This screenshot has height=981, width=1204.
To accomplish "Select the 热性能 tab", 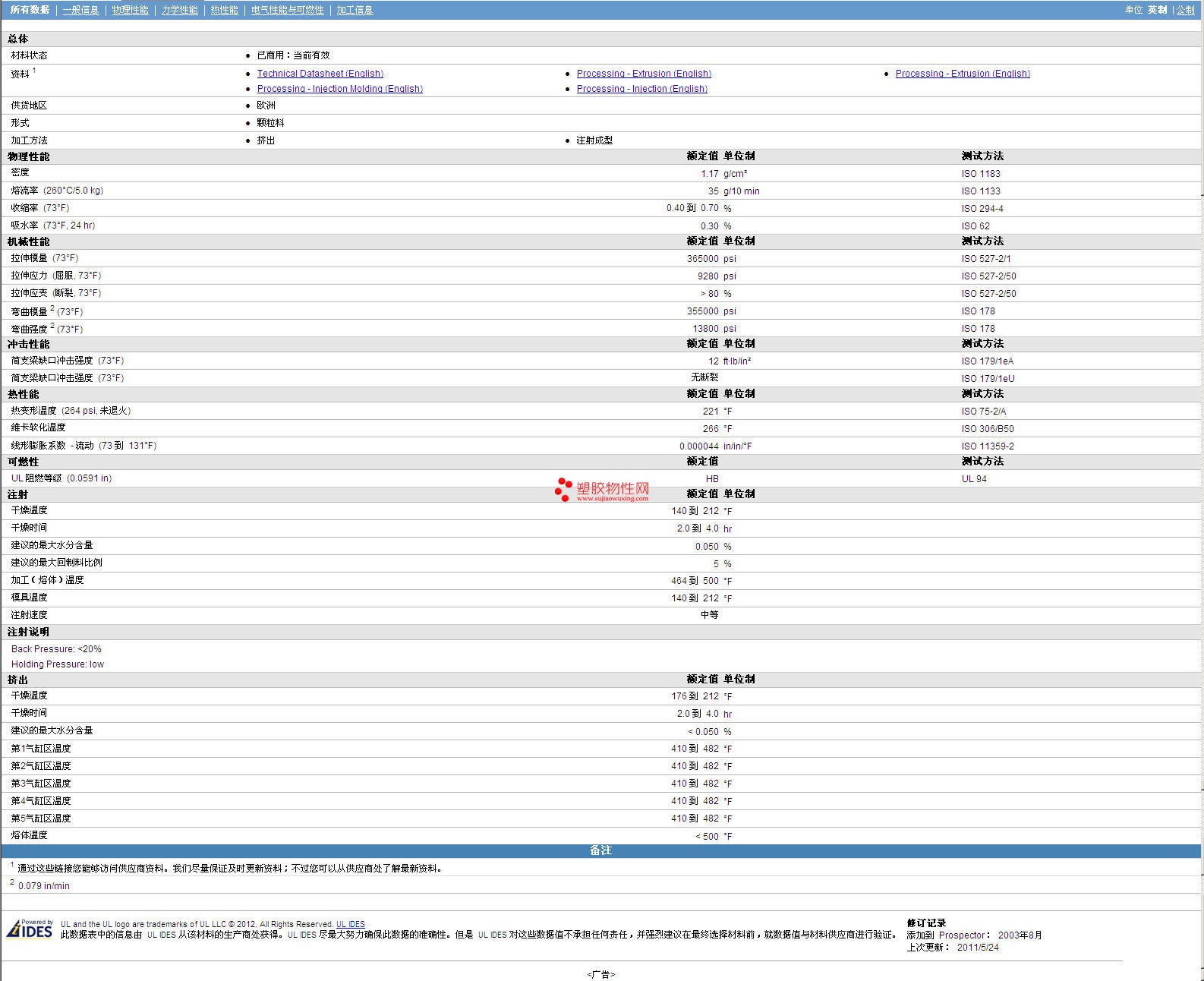I will point(224,10).
